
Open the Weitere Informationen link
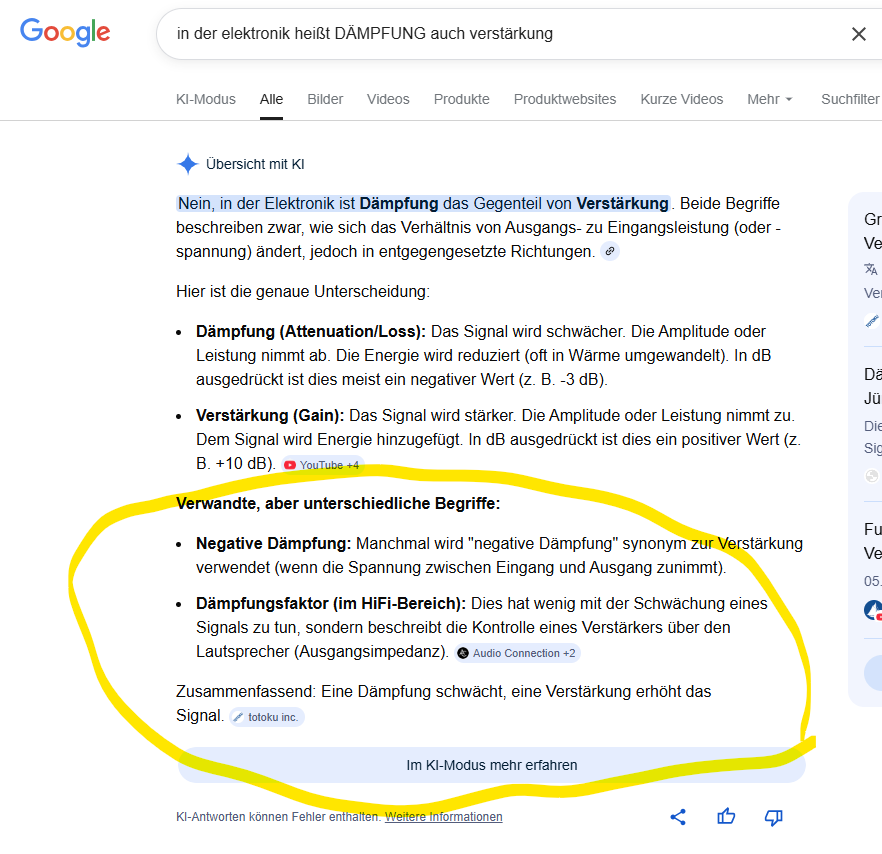click(x=443, y=817)
